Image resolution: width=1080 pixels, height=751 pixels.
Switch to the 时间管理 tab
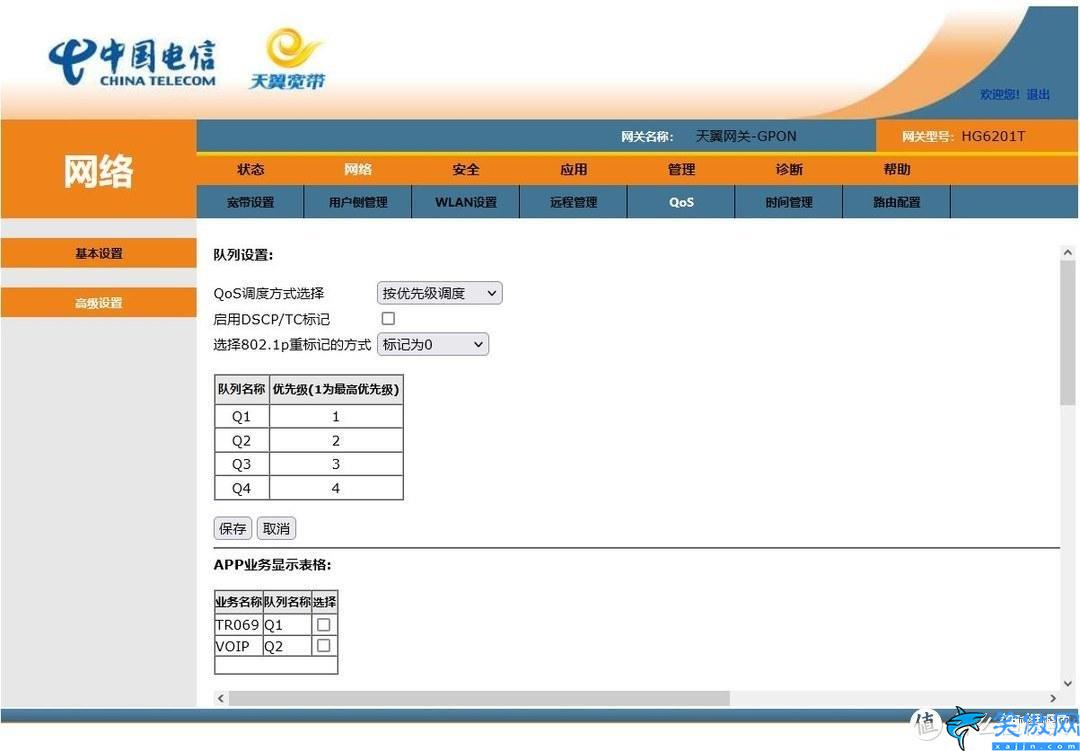tap(789, 203)
